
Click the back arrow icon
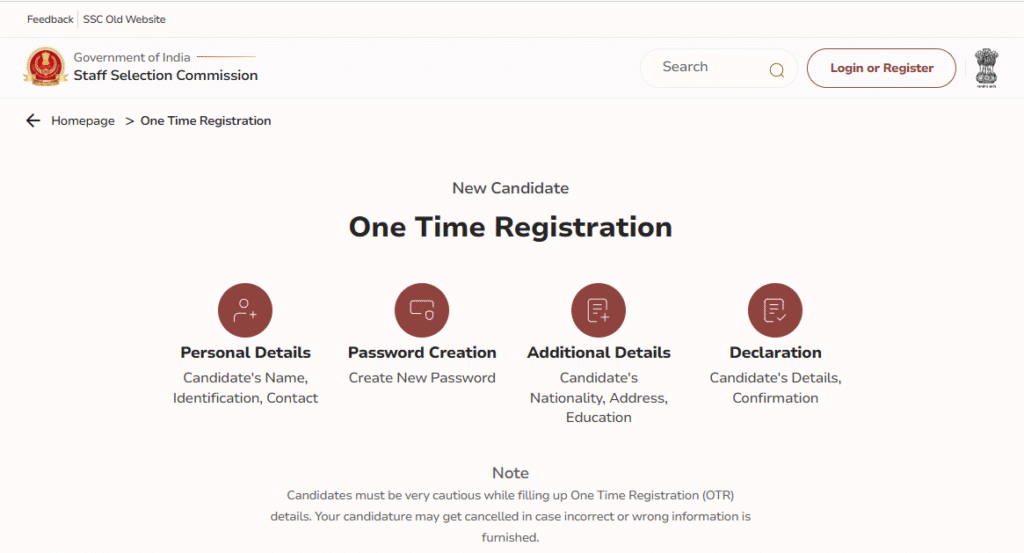[33, 121]
